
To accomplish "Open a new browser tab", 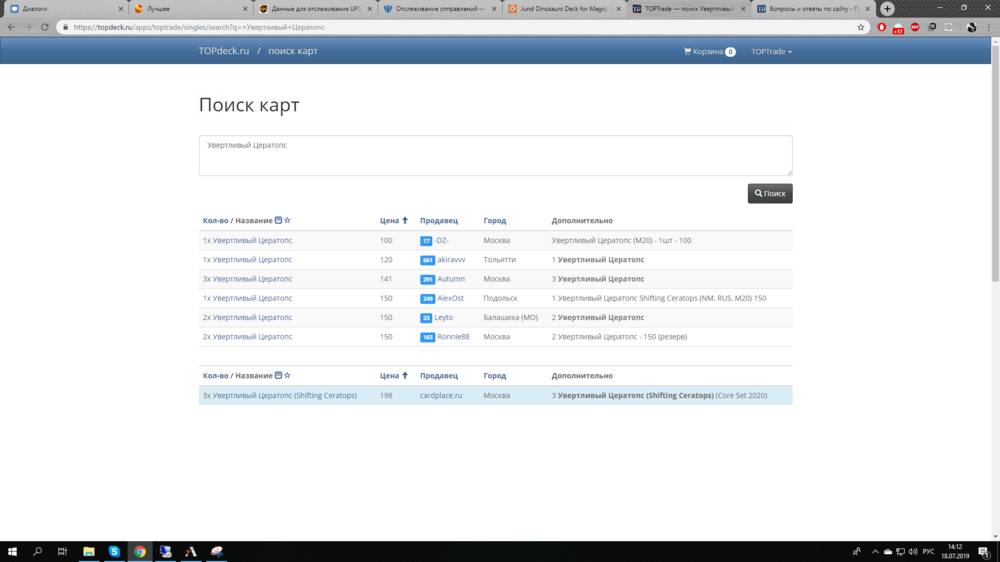I will [x=887, y=8].
